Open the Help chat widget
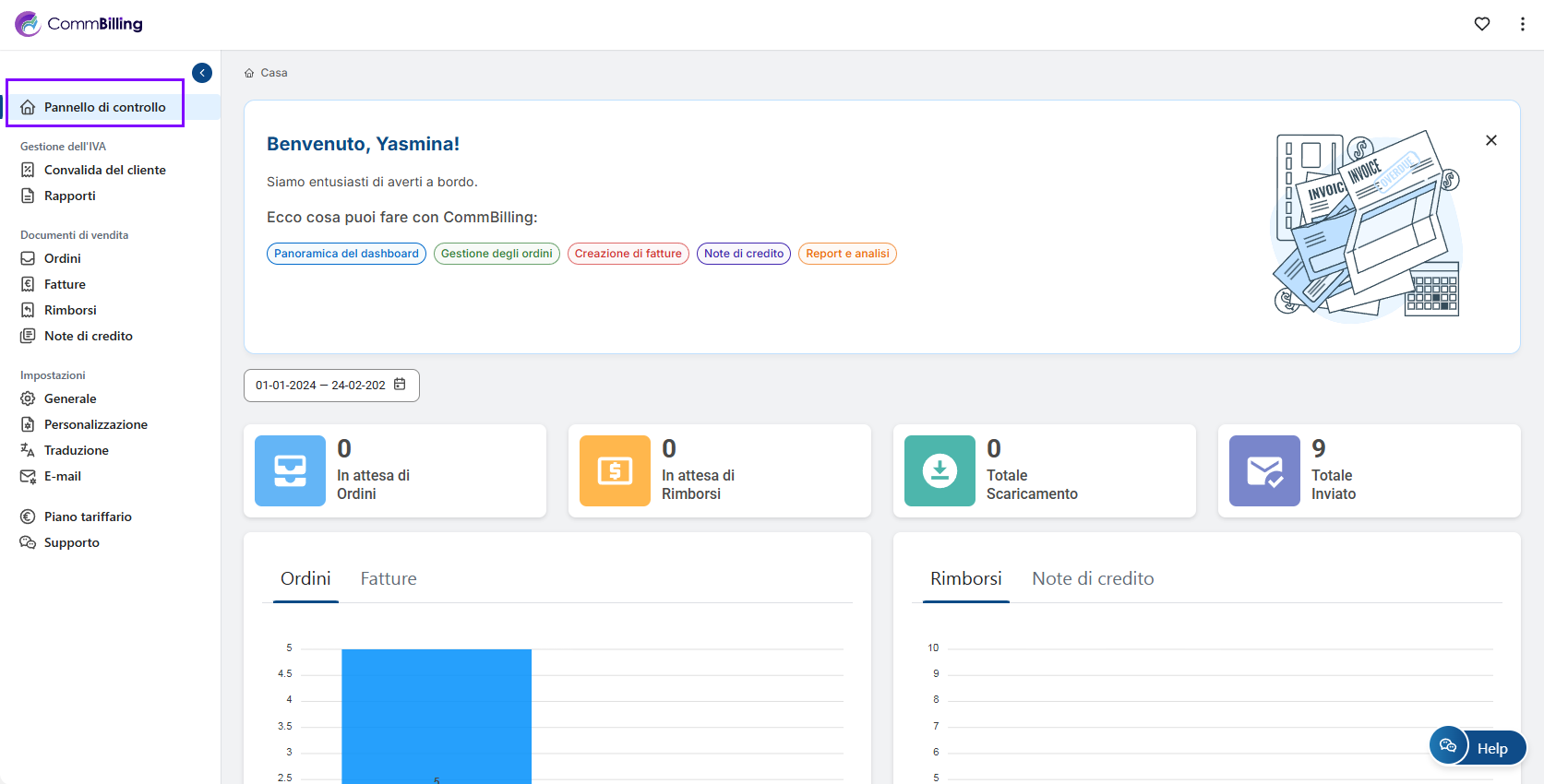 [1478, 747]
